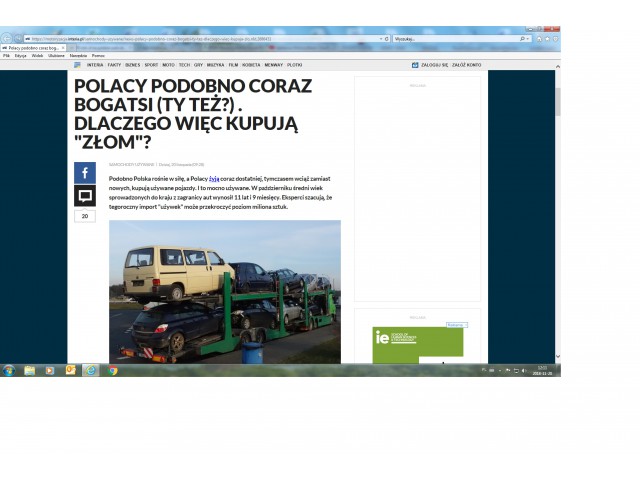Click the browser address bar
Image resolution: width=640 pixels, height=480 pixels.
coord(200,39)
